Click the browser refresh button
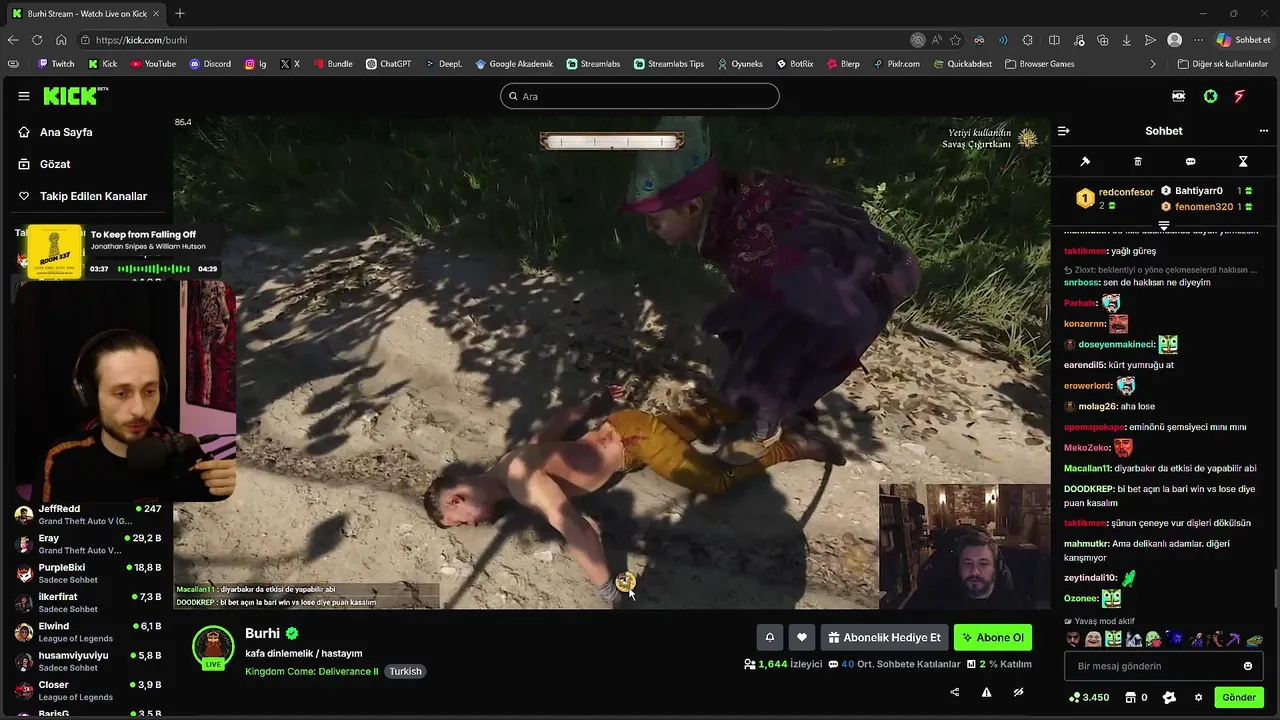 37,40
